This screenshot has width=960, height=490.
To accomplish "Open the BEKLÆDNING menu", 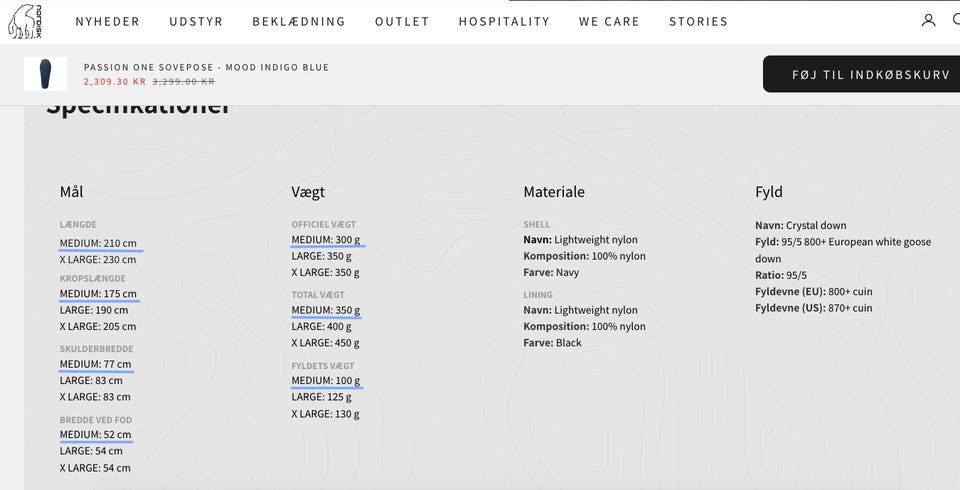I will coord(299,21).
